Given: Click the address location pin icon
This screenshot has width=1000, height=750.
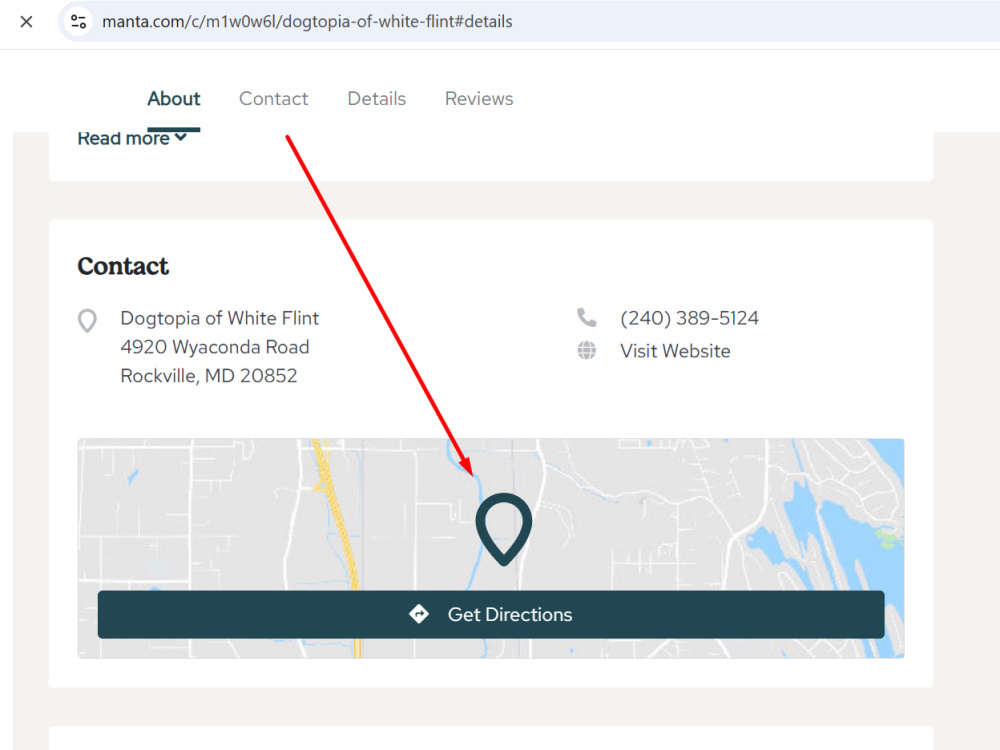Looking at the screenshot, I should 87,321.
